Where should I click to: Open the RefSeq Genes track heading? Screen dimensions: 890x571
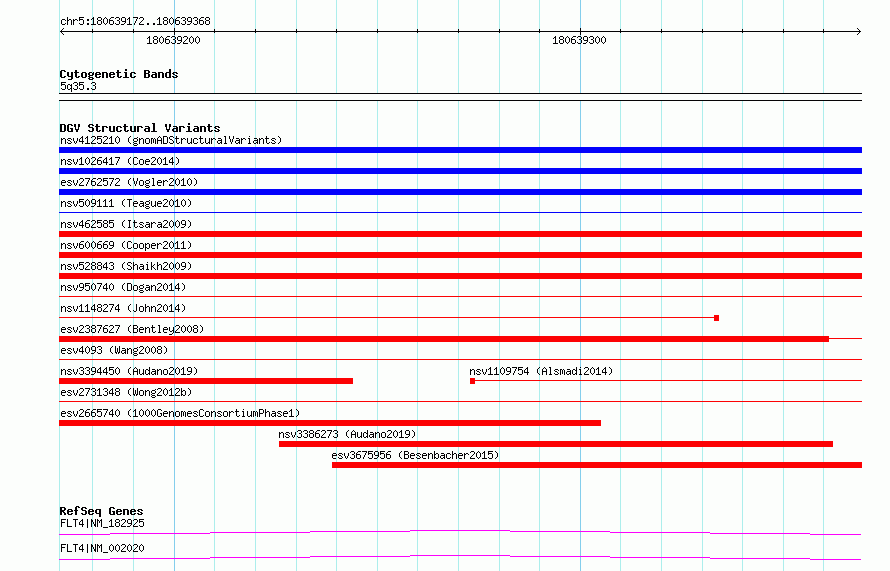click(101, 511)
